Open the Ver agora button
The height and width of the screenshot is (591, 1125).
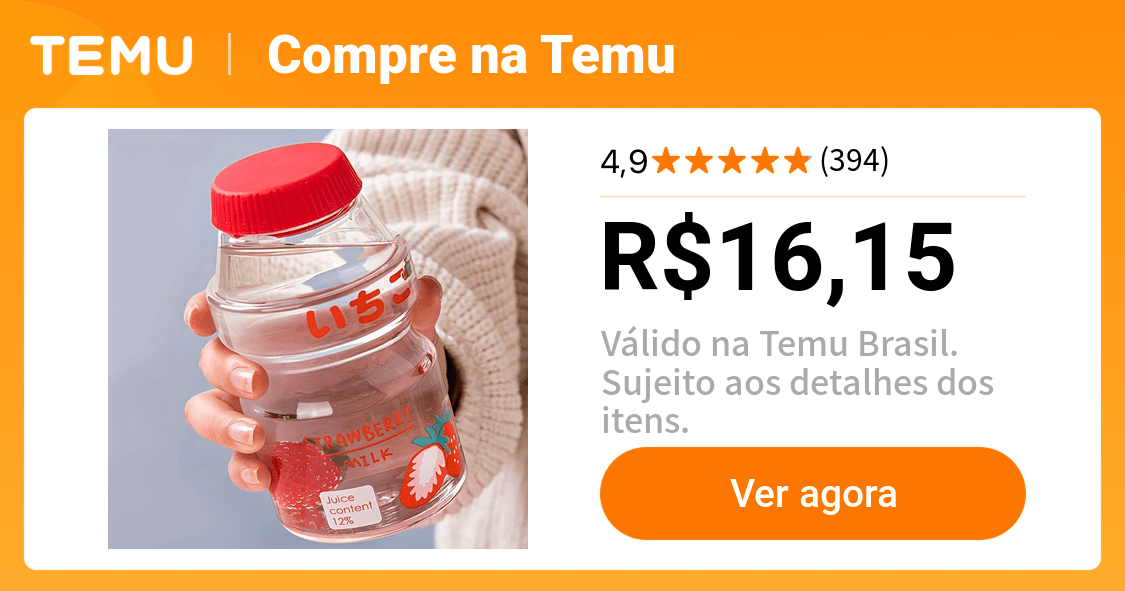[x=813, y=493]
